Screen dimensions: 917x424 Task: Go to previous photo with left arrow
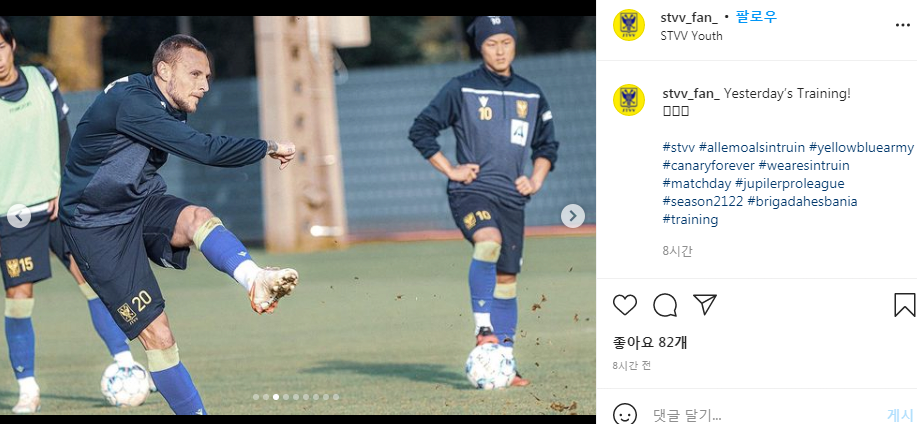(19, 216)
